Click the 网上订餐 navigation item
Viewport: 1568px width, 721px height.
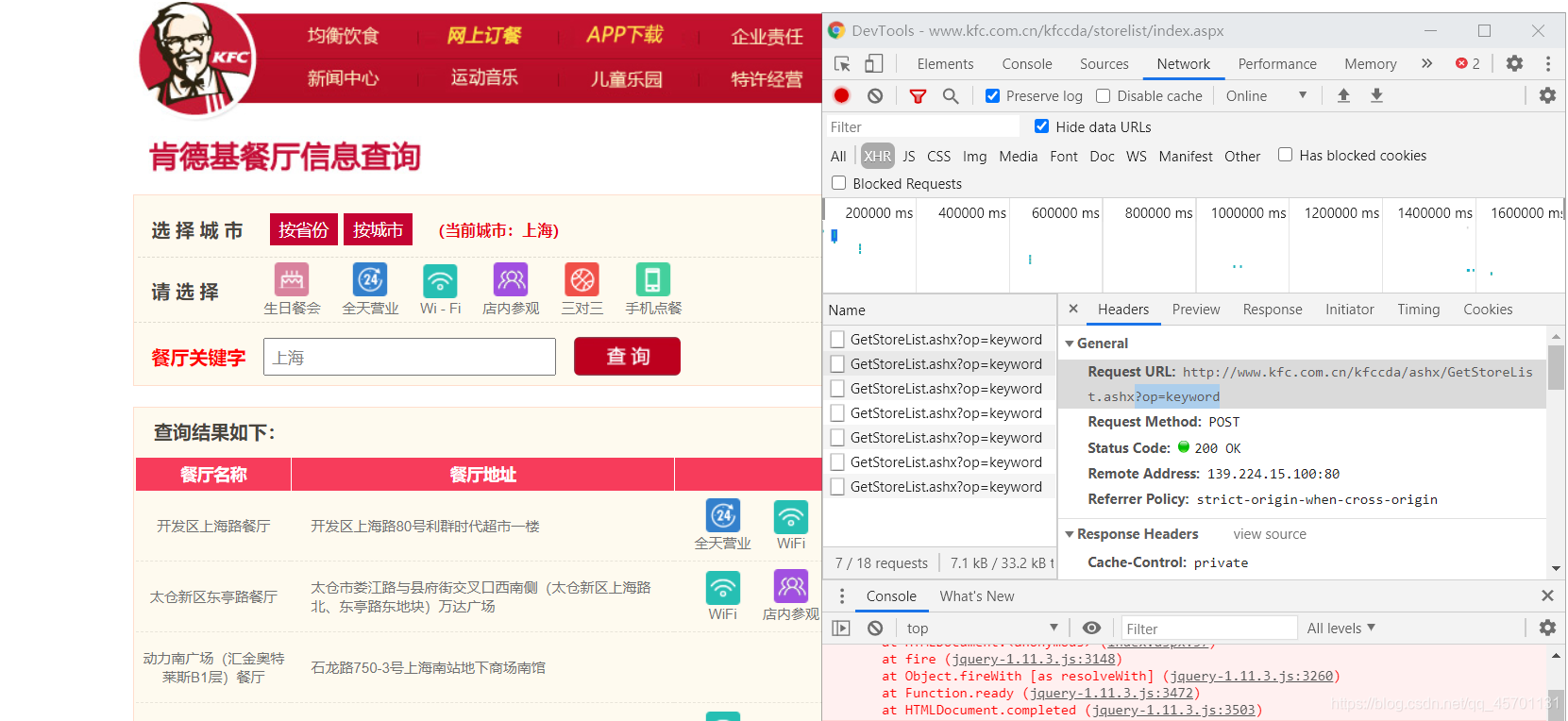point(484,35)
